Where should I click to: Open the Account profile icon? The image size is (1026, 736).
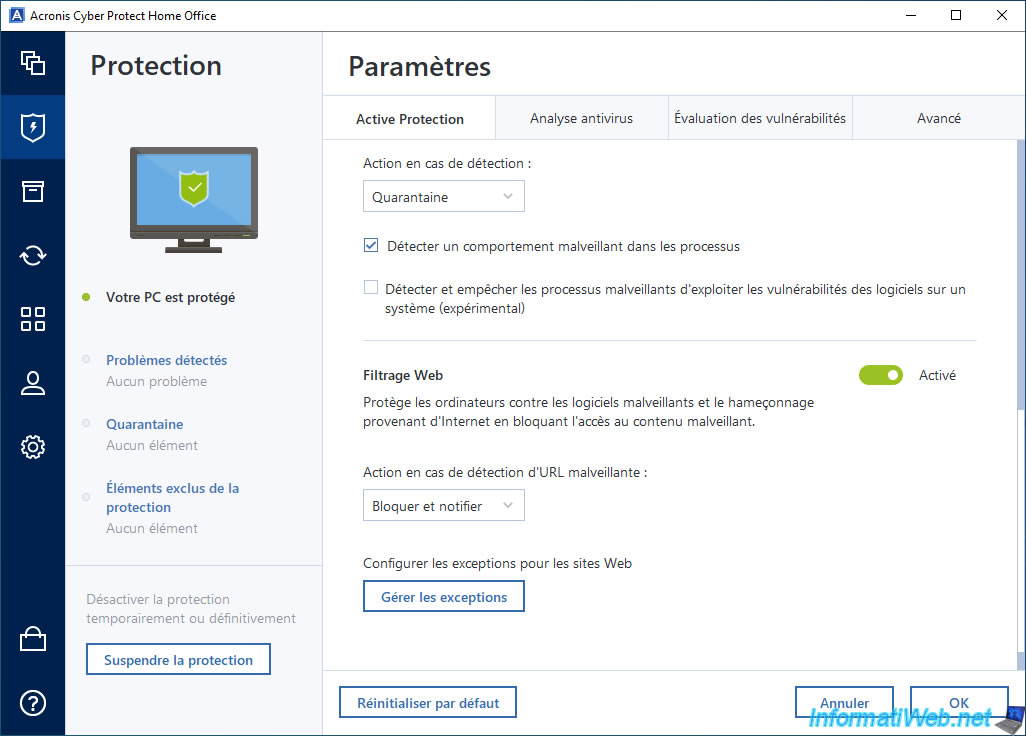[33, 383]
